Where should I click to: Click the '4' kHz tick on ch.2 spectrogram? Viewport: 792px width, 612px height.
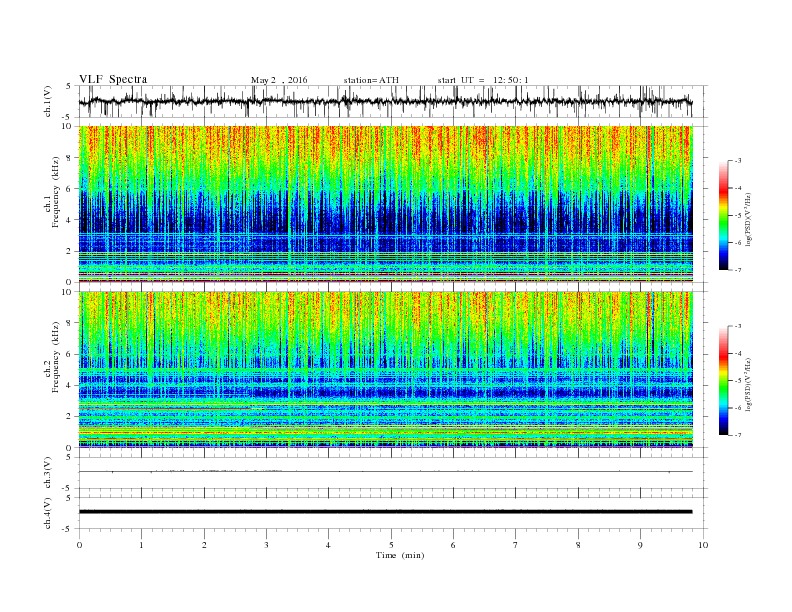coord(70,386)
